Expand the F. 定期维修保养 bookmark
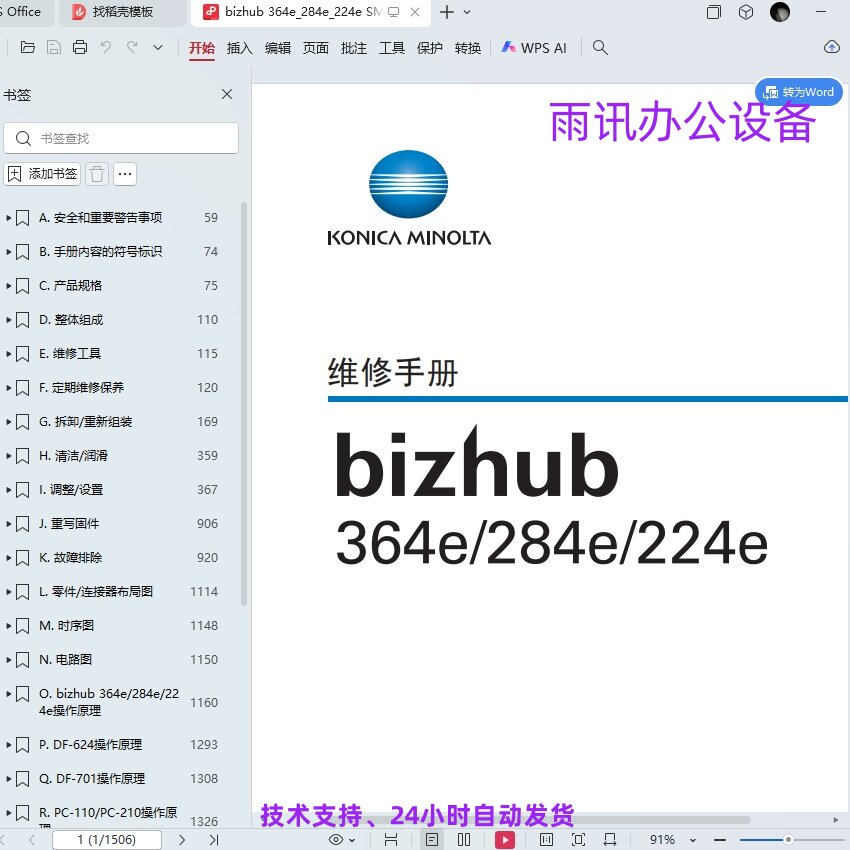 pos(8,388)
